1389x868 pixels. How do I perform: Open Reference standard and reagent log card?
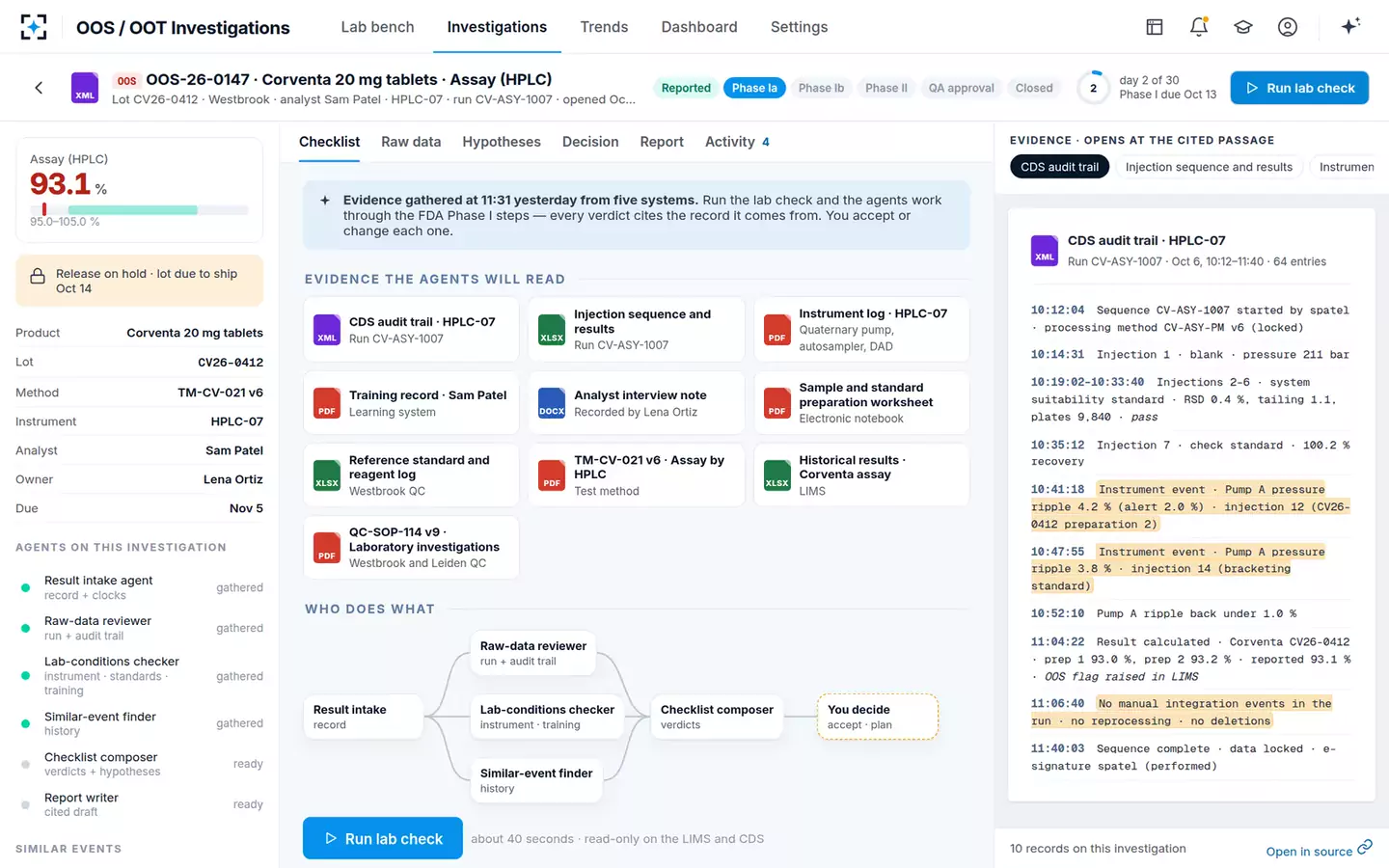click(x=411, y=475)
